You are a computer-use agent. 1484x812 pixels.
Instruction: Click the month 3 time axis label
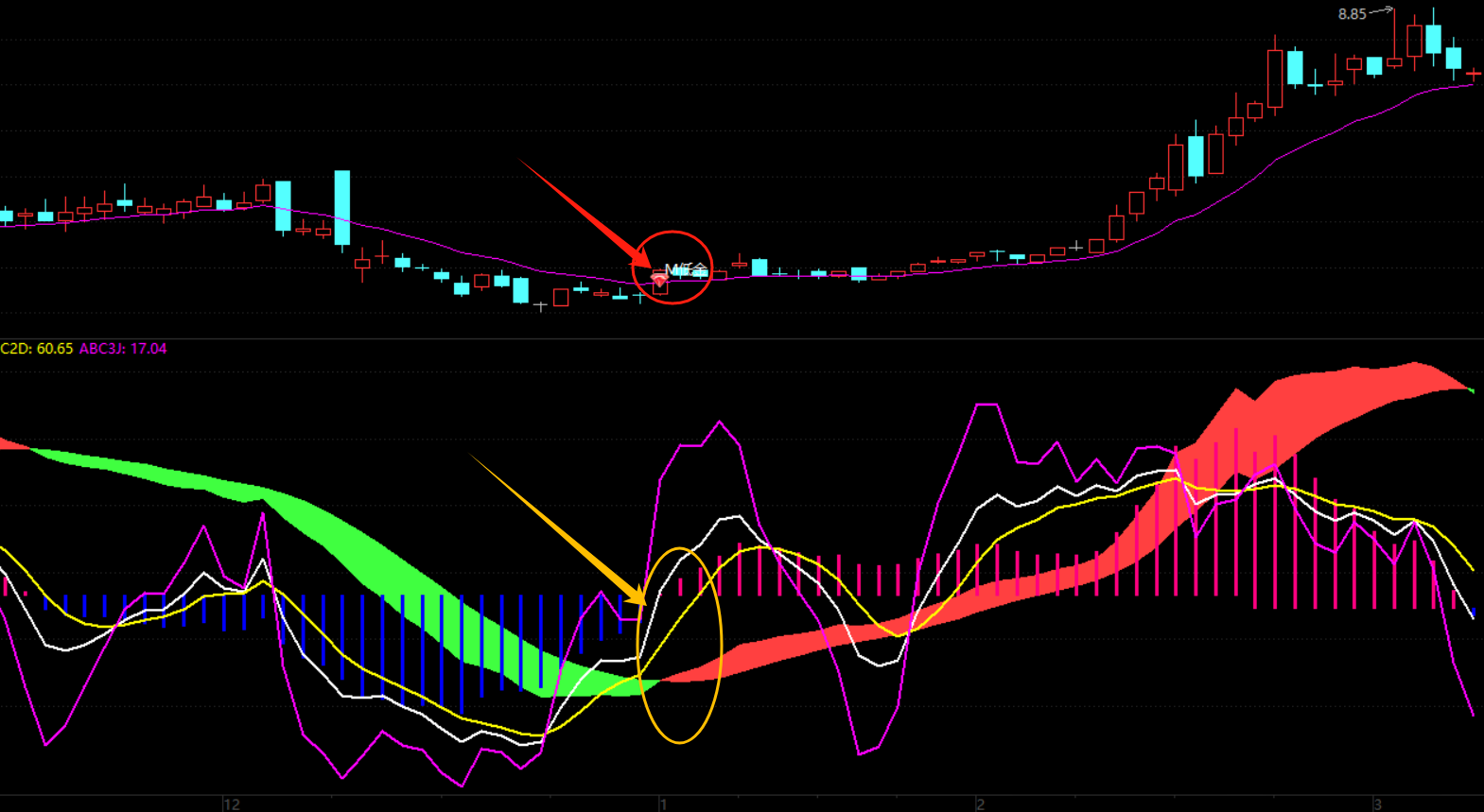pyautogui.click(x=1377, y=804)
